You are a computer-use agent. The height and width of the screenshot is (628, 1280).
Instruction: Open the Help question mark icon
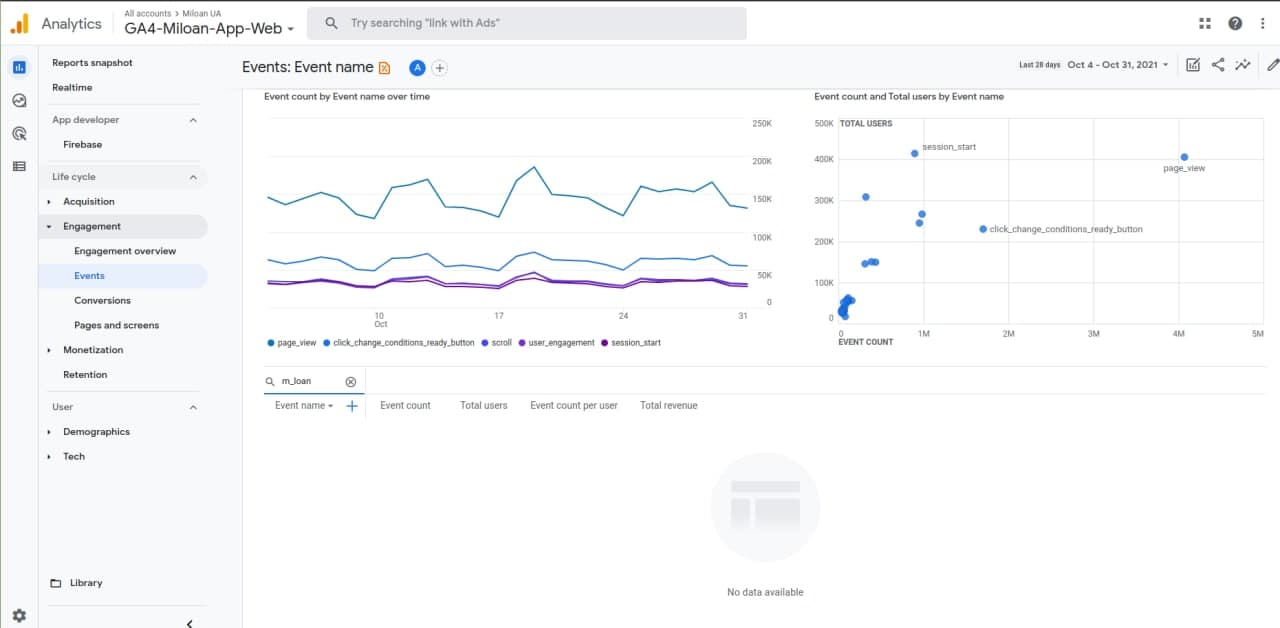1235,23
